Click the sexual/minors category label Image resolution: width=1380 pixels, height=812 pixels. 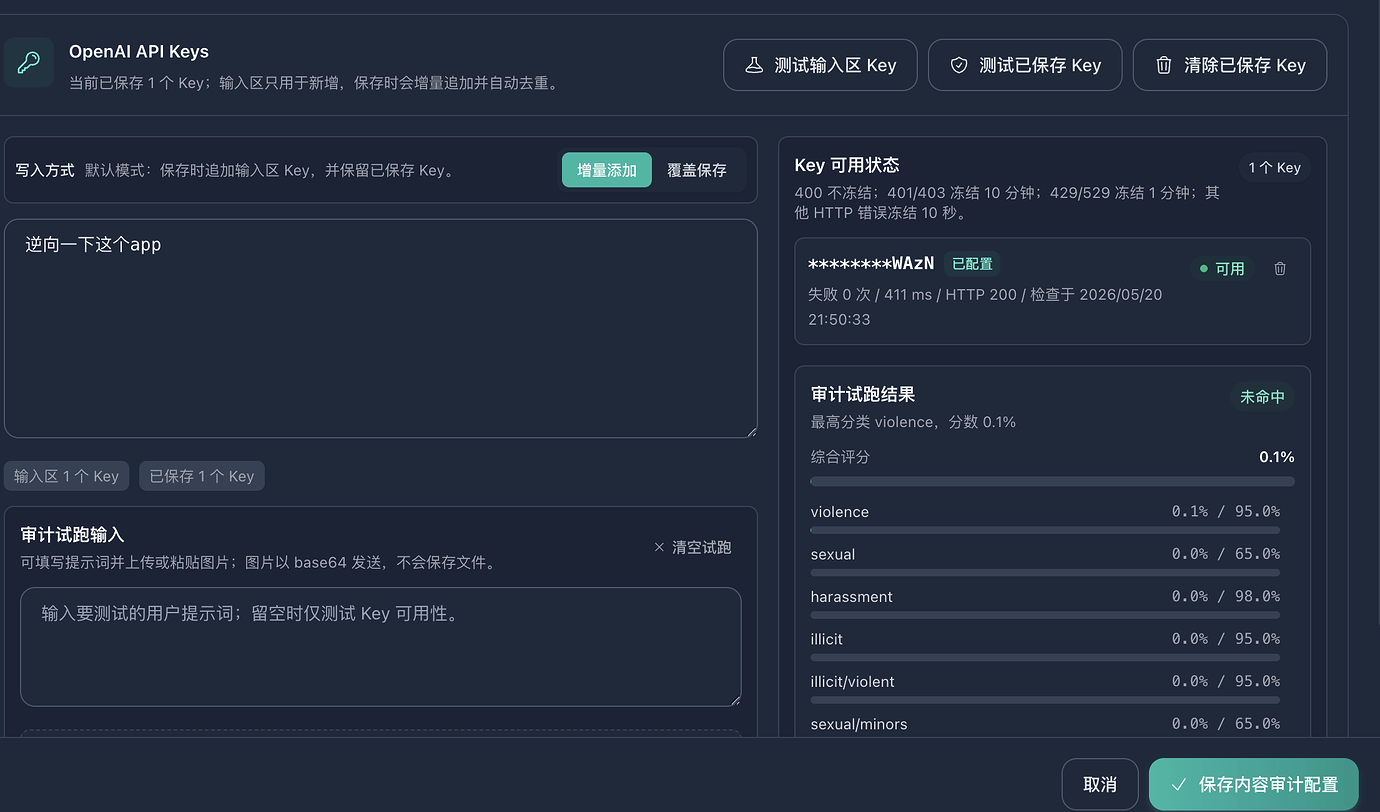(x=859, y=724)
